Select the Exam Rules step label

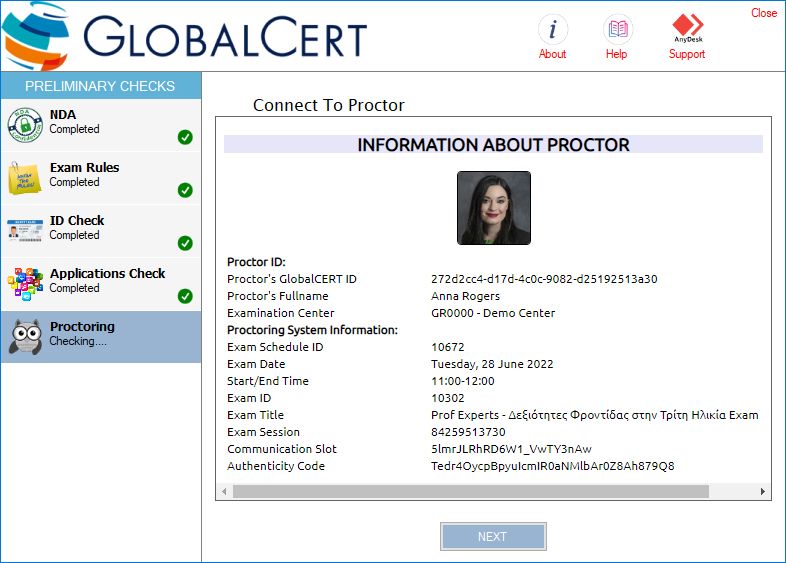tap(84, 168)
